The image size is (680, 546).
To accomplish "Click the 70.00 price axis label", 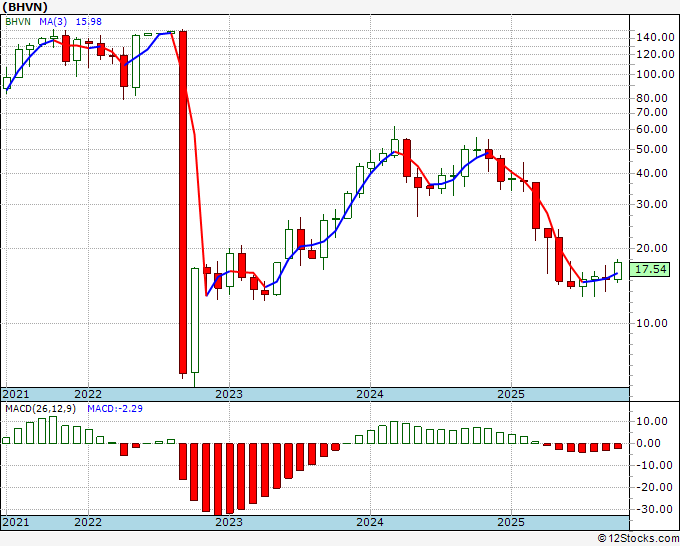I will pos(652,113).
